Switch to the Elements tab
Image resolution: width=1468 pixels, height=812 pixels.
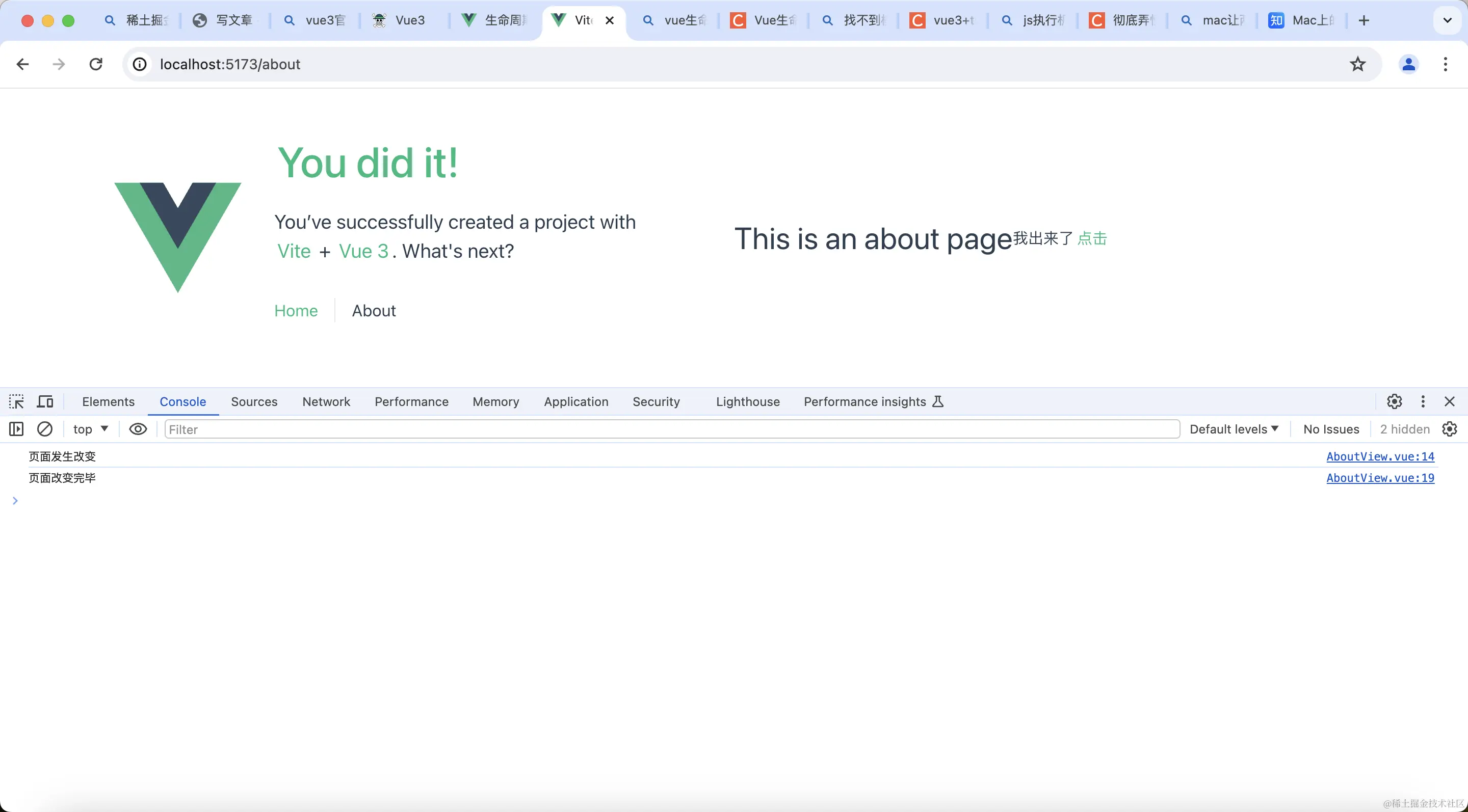point(108,401)
